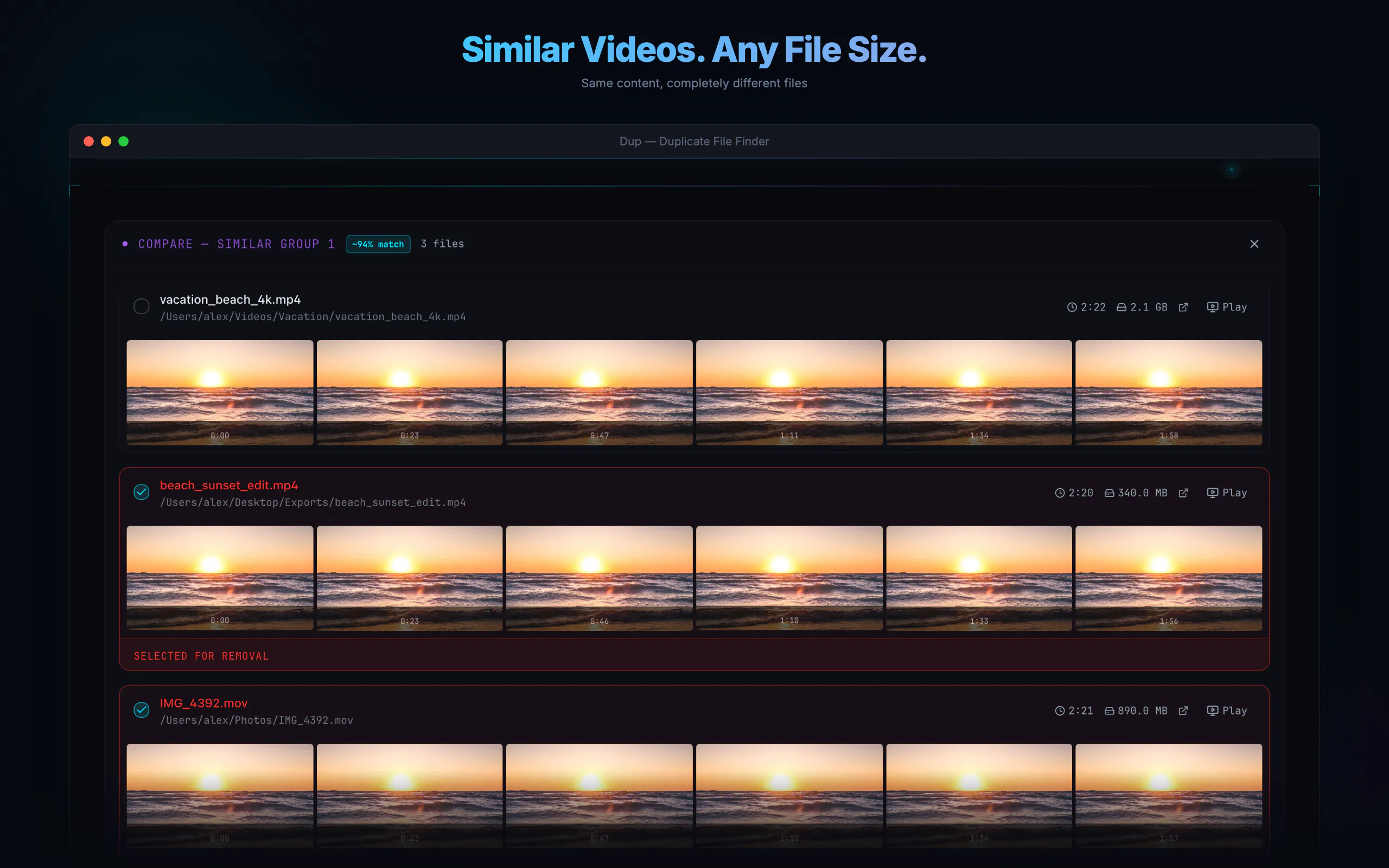1389x868 pixels.
Task: Uncheck beach_sunset_edit.mp4 removal checkbox
Action: 141,492
